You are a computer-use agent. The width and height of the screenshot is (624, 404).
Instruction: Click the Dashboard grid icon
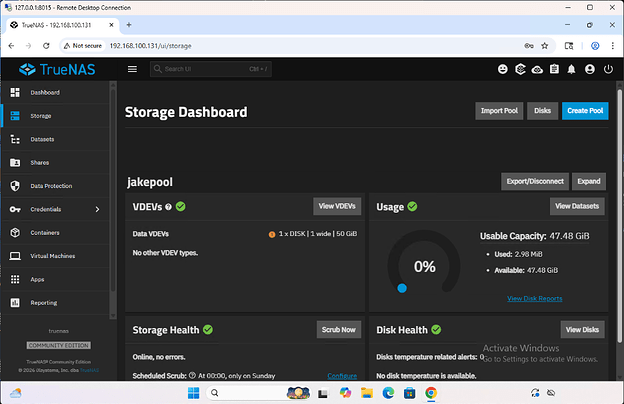(15, 92)
